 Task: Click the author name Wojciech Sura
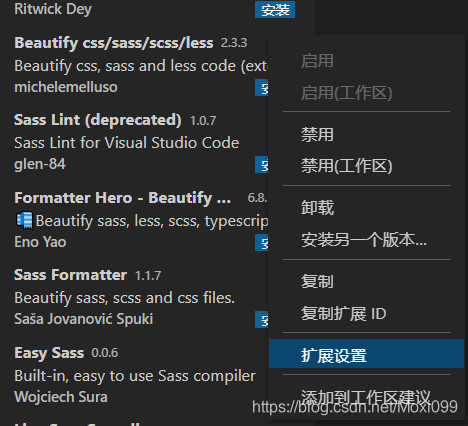[61, 397]
